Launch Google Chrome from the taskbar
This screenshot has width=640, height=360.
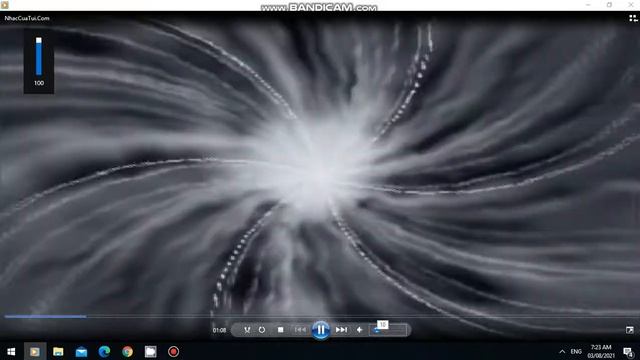point(127,351)
